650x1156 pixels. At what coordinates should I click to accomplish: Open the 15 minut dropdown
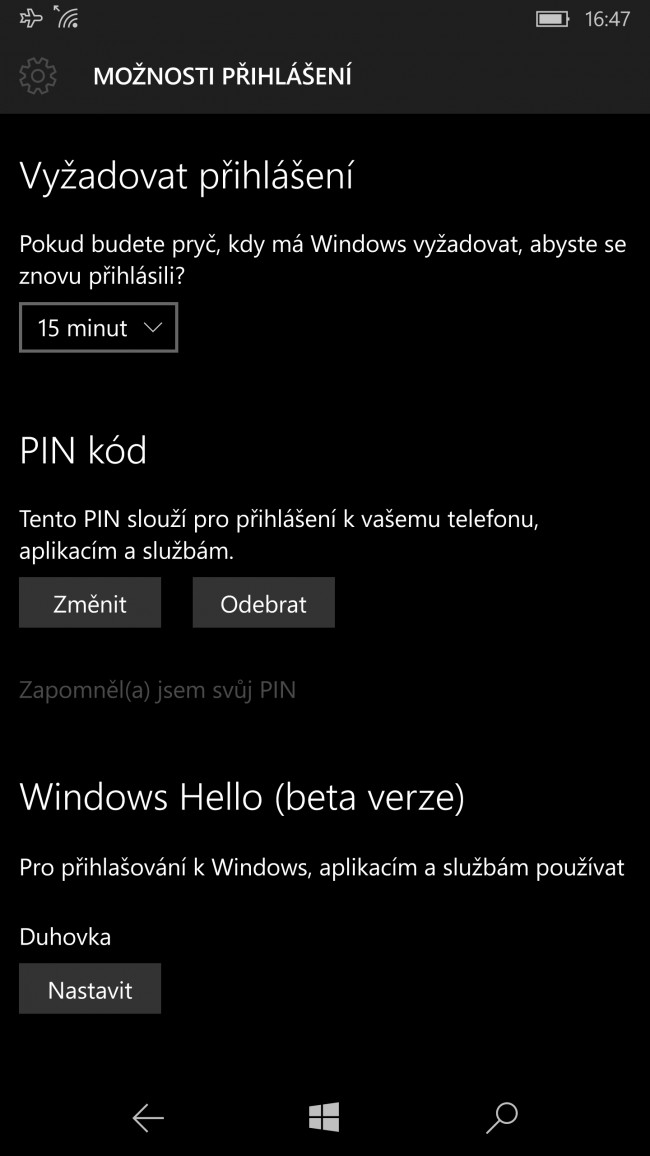(98, 327)
